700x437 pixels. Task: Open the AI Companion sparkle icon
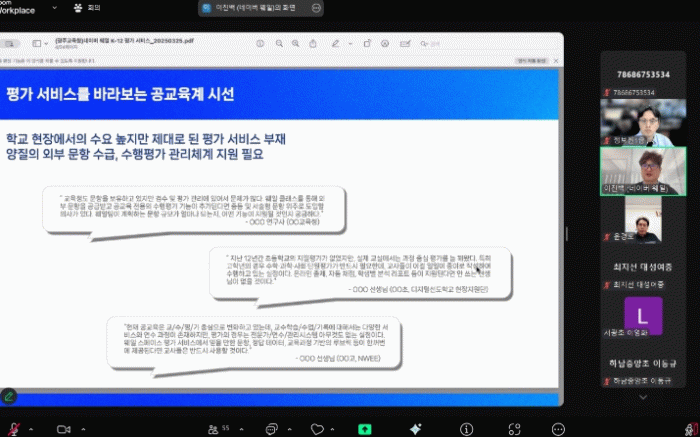coord(414,427)
